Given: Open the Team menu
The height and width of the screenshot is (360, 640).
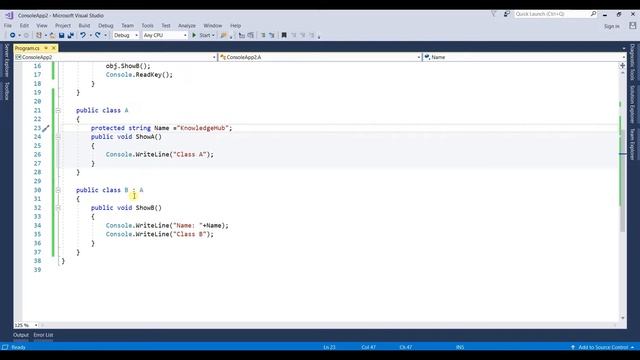Looking at the screenshot, I should (127, 26).
